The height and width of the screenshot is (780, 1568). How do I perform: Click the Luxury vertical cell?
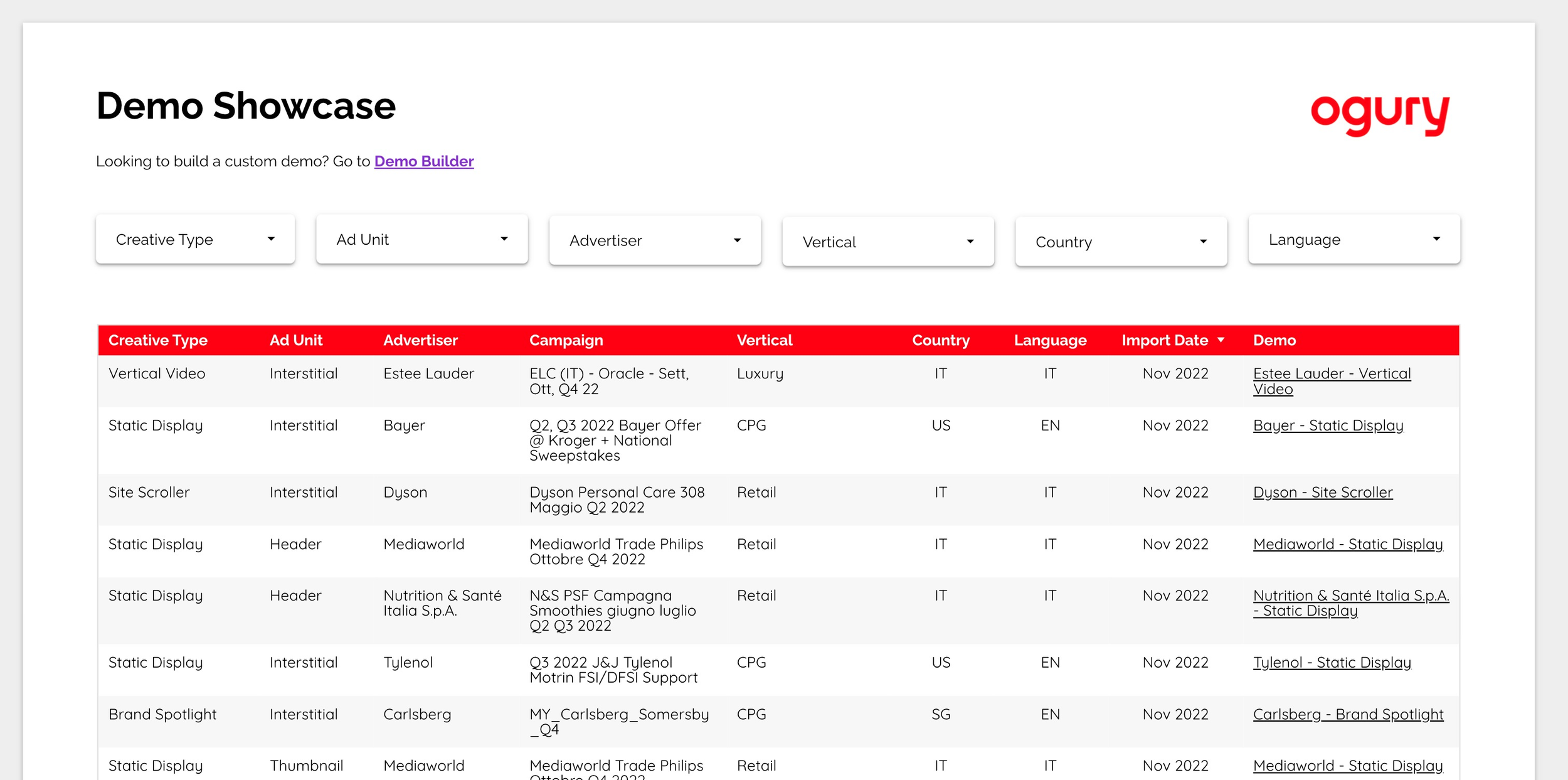(x=760, y=373)
